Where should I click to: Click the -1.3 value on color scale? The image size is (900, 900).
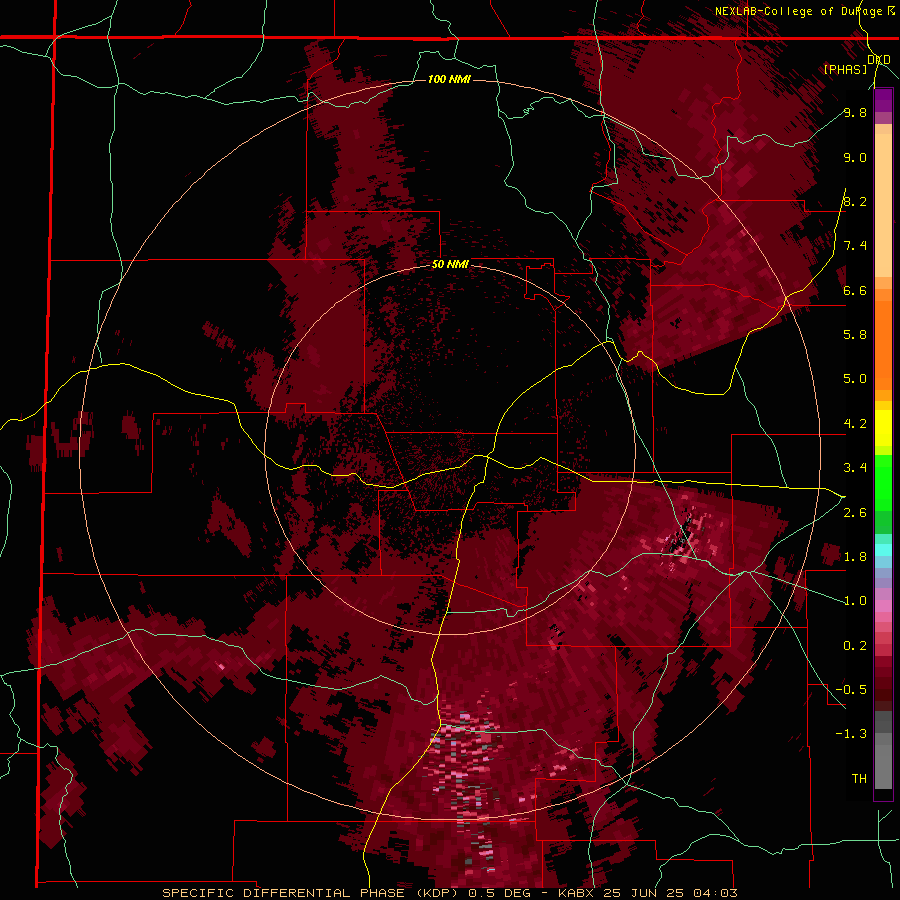tap(851, 734)
